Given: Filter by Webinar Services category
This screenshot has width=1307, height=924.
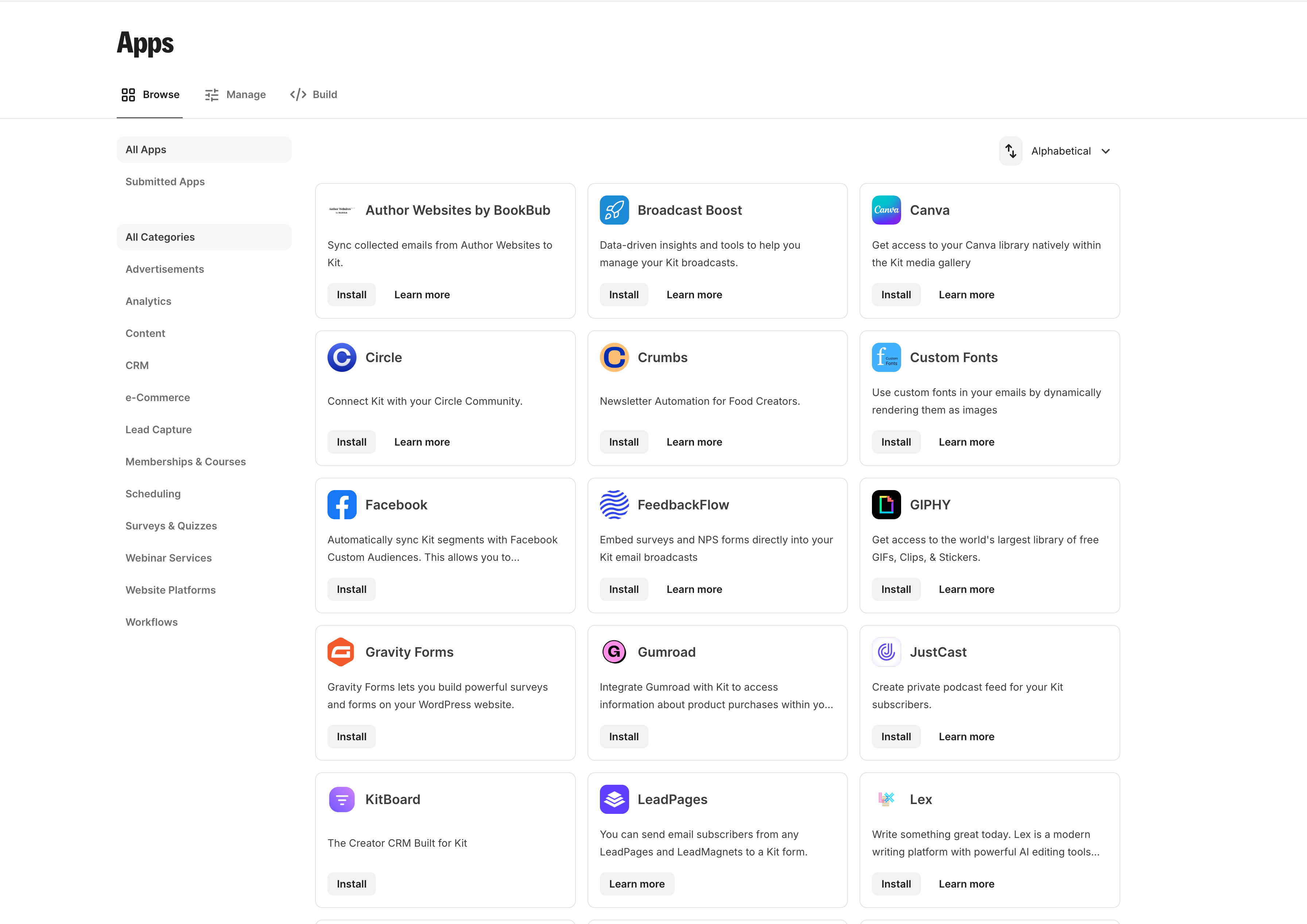Looking at the screenshot, I should [x=204, y=558].
